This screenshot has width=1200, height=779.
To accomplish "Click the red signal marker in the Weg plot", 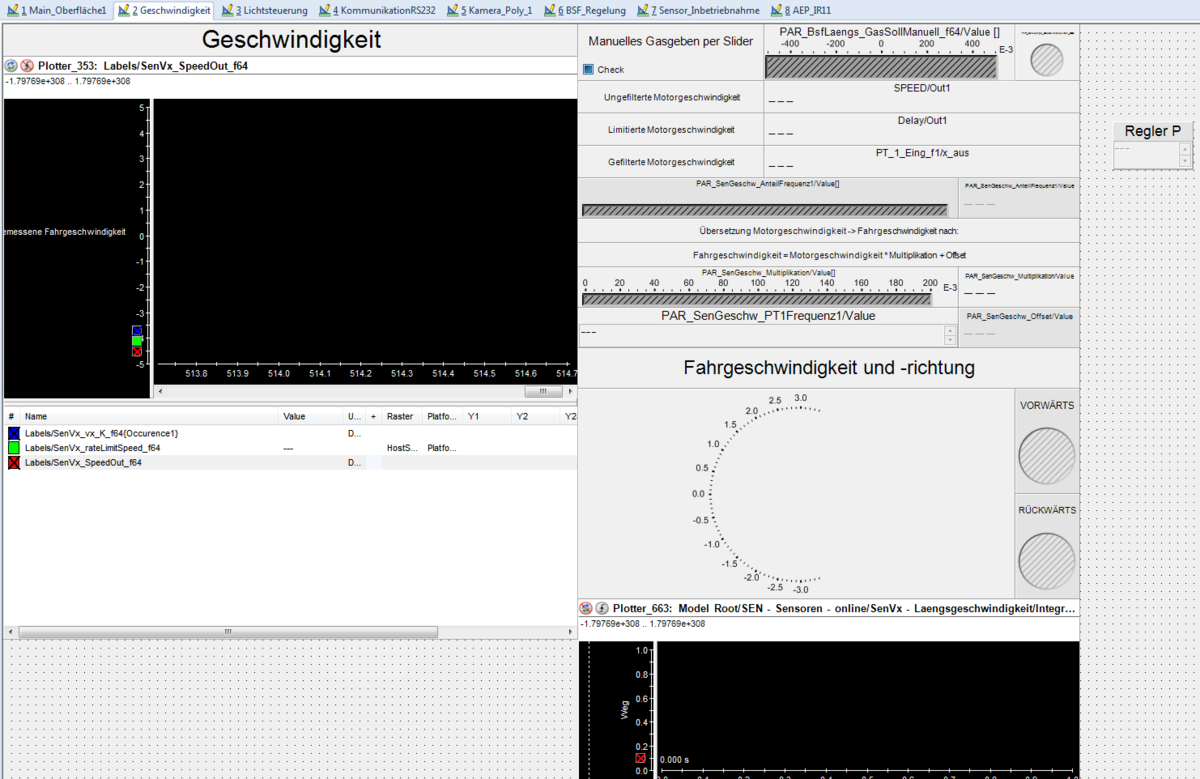I will point(641,759).
